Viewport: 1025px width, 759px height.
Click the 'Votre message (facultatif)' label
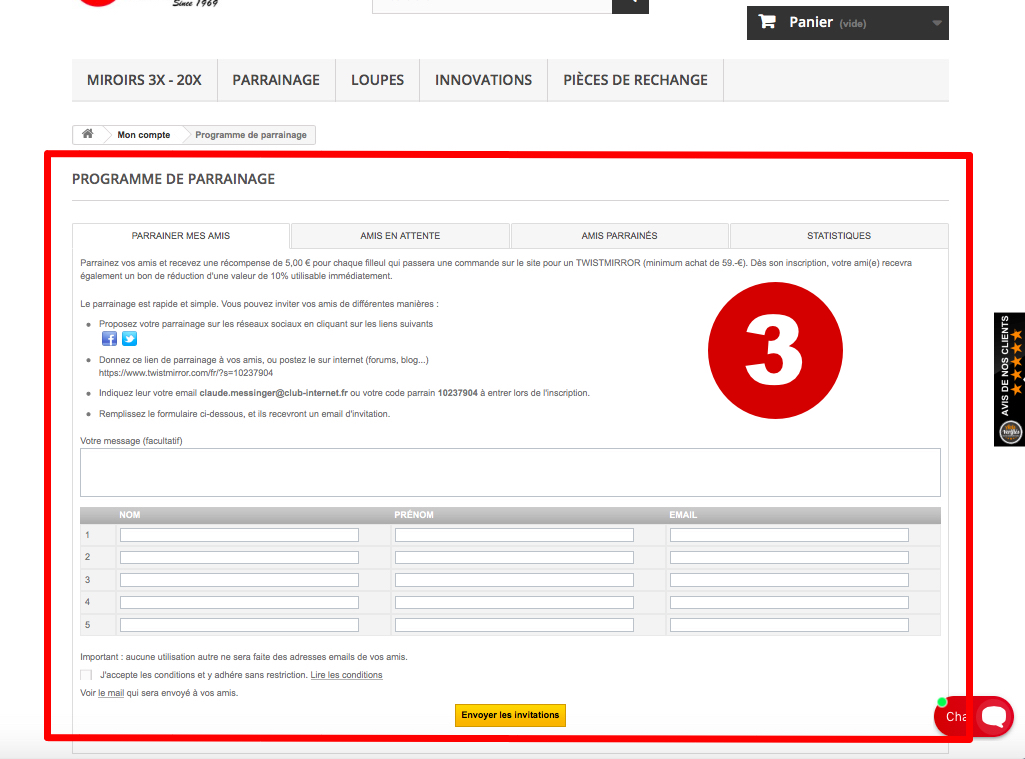pyautogui.click(x=131, y=441)
